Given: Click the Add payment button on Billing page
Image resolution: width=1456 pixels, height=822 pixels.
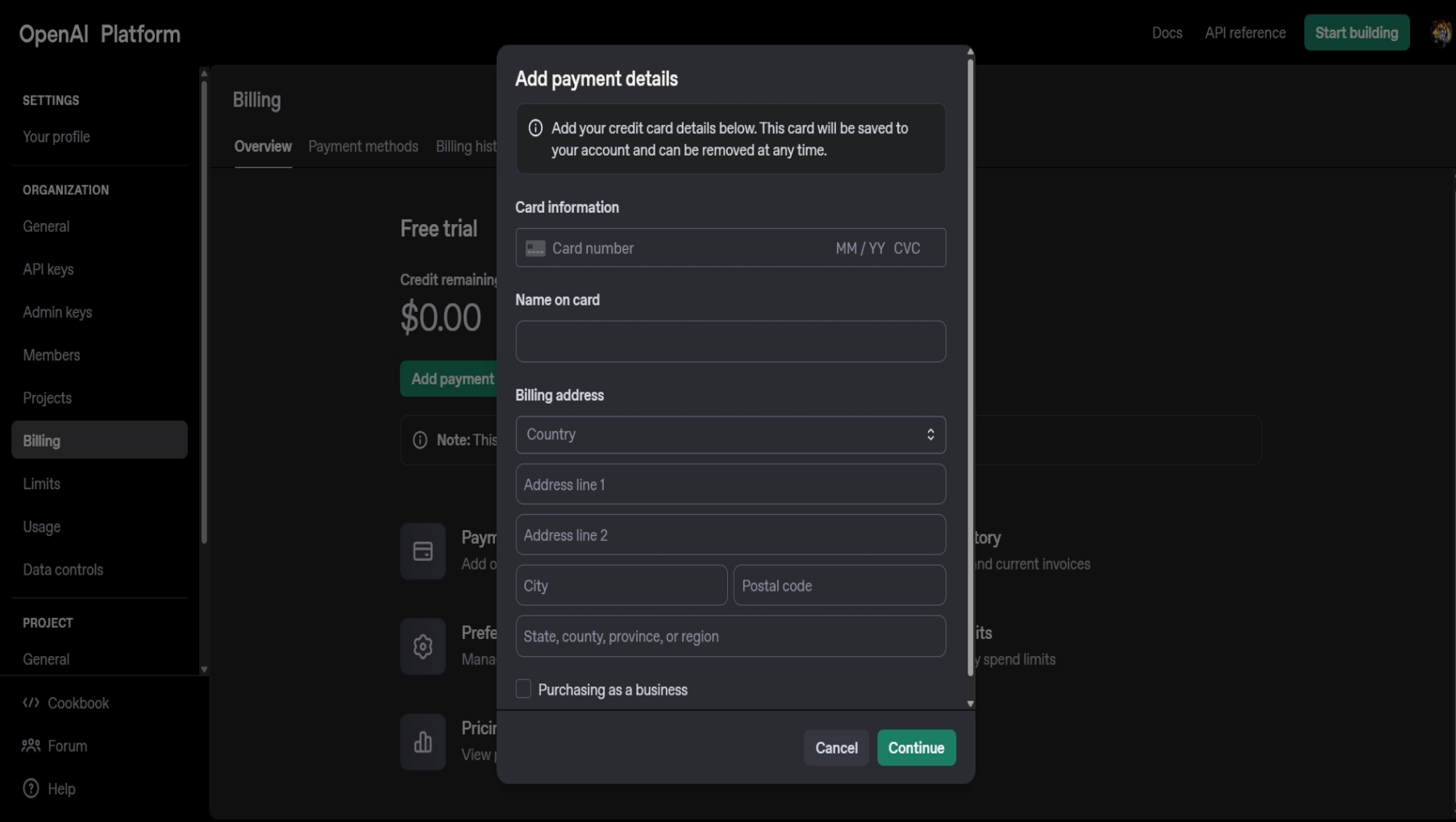Looking at the screenshot, I should pos(449,379).
